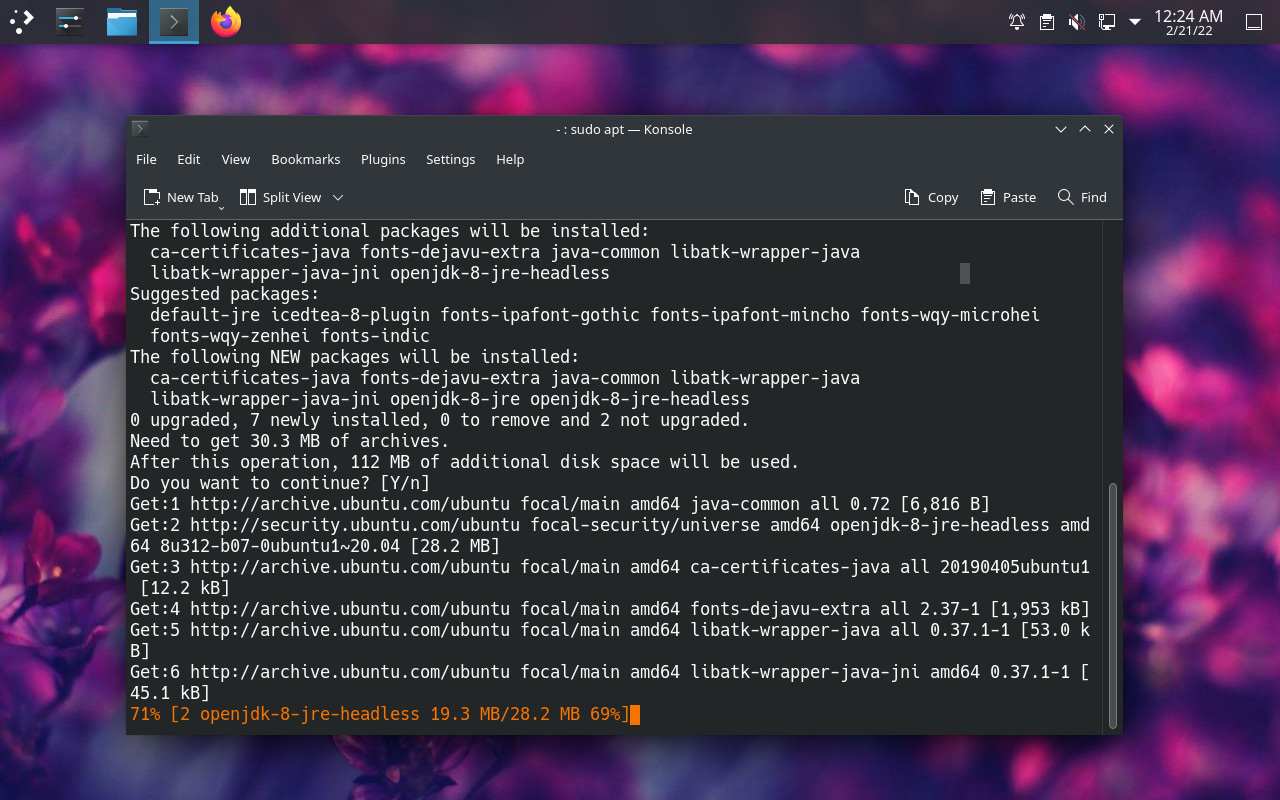Toggle the clipboard tray tool
The height and width of the screenshot is (800, 1280).
1046,21
